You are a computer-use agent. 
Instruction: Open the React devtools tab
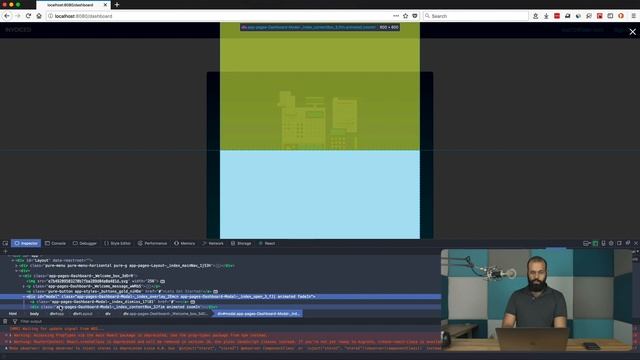click(267, 243)
